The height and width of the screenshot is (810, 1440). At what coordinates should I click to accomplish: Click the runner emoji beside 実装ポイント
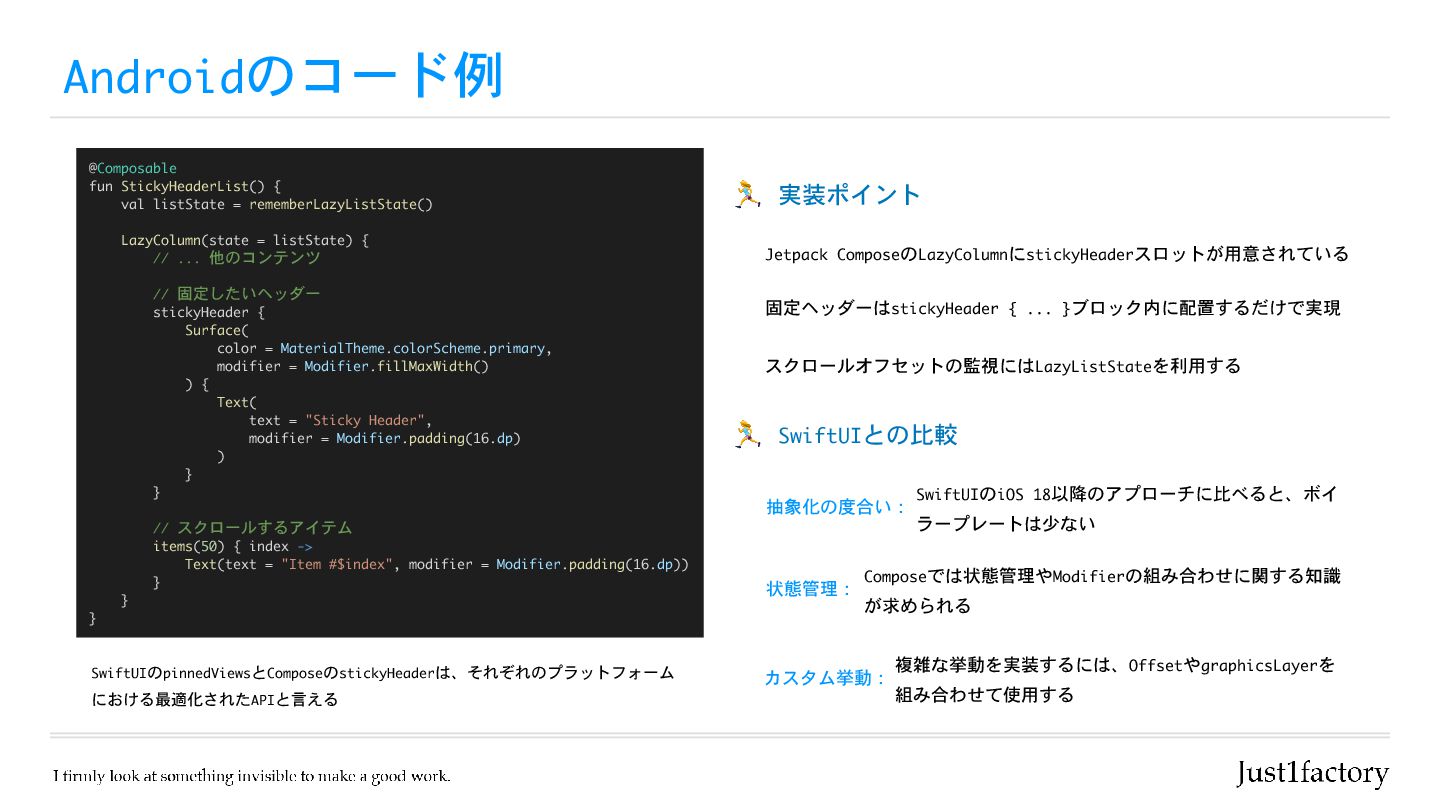[x=748, y=194]
